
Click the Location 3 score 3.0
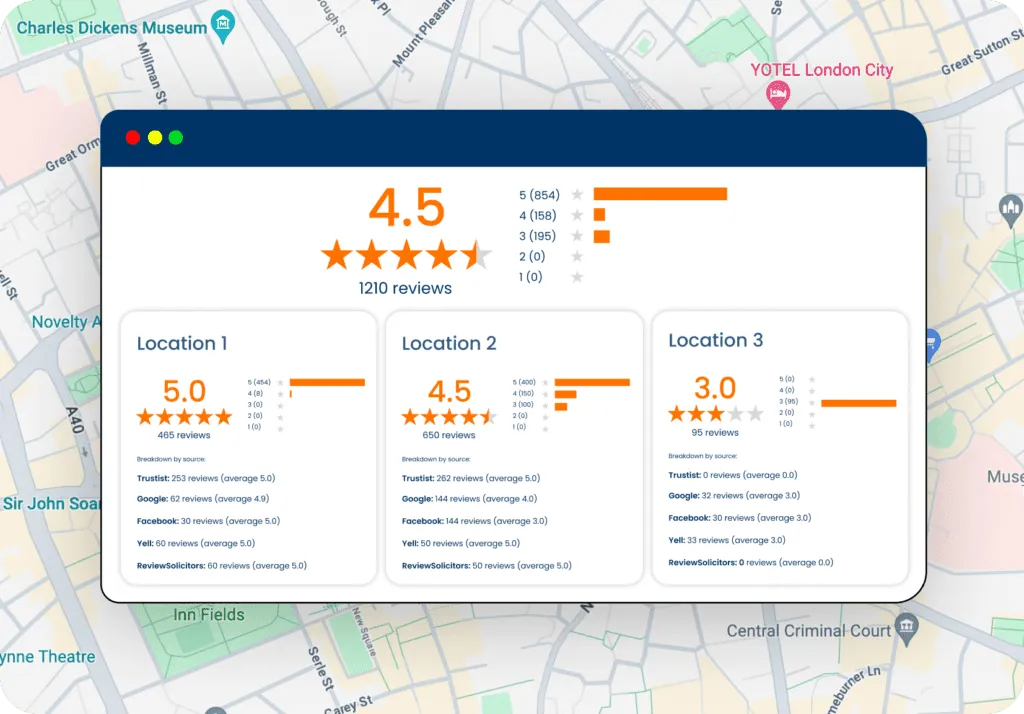click(715, 388)
